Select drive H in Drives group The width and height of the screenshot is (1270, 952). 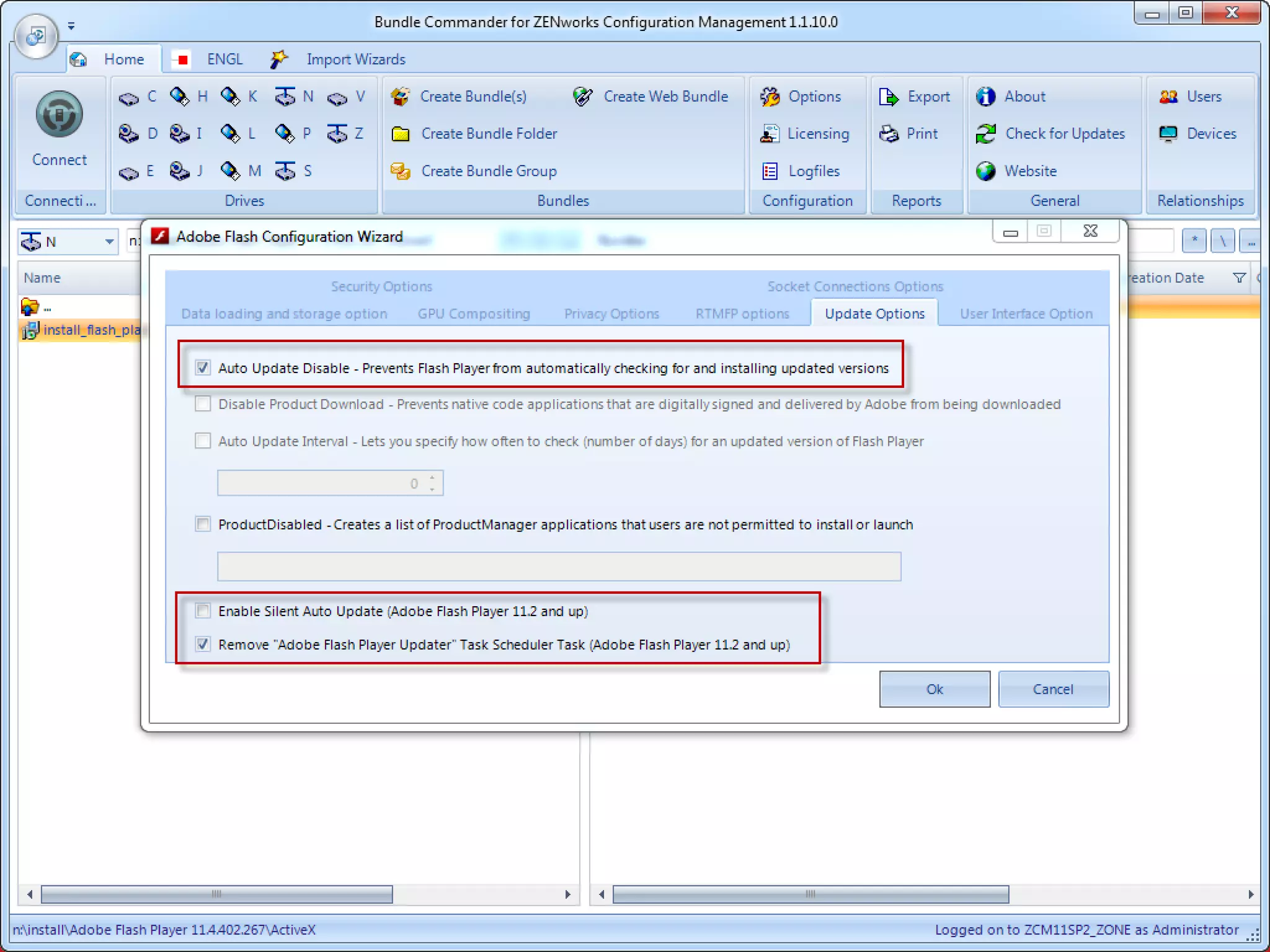[x=189, y=97]
